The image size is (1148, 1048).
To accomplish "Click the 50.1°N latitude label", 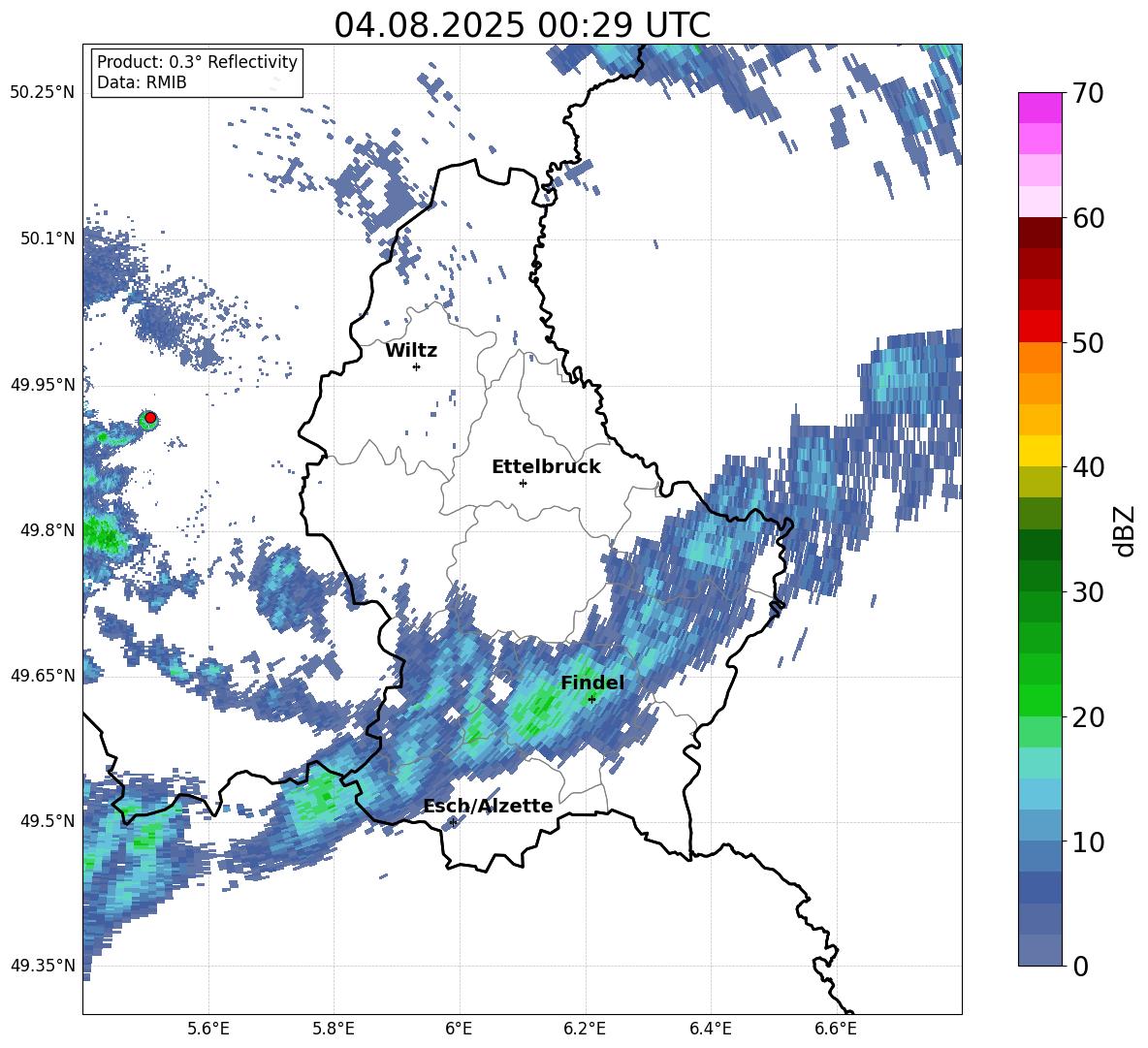I will [48, 238].
